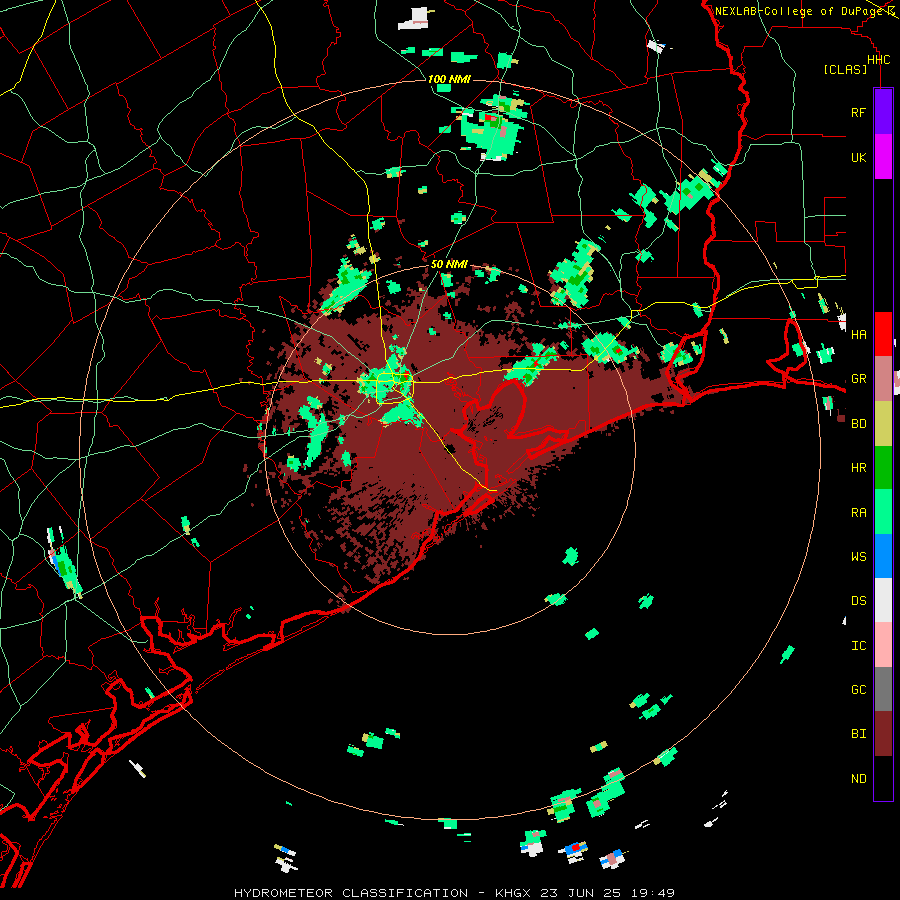The width and height of the screenshot is (900, 900).
Task: Click the UK legend label
Action: (x=858, y=158)
